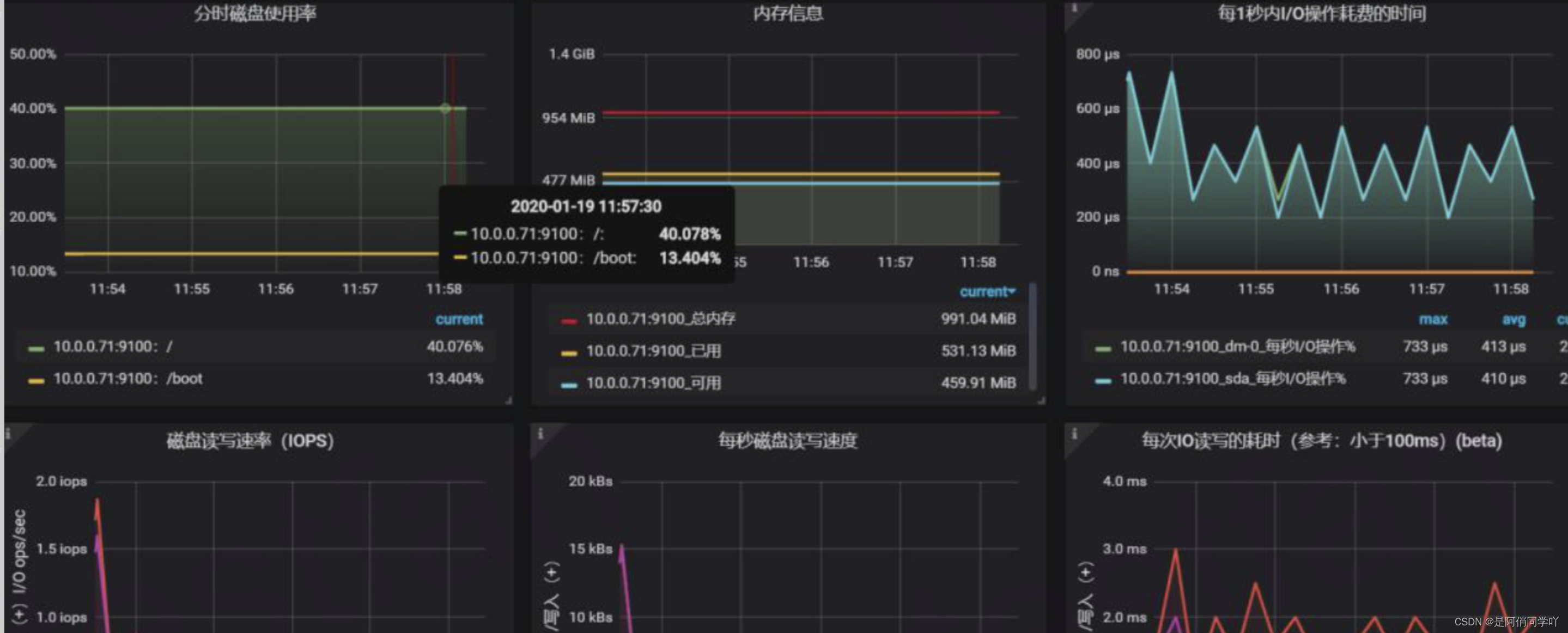
Task: Open color picker for yellow /boot swatch
Action: (x=36, y=381)
